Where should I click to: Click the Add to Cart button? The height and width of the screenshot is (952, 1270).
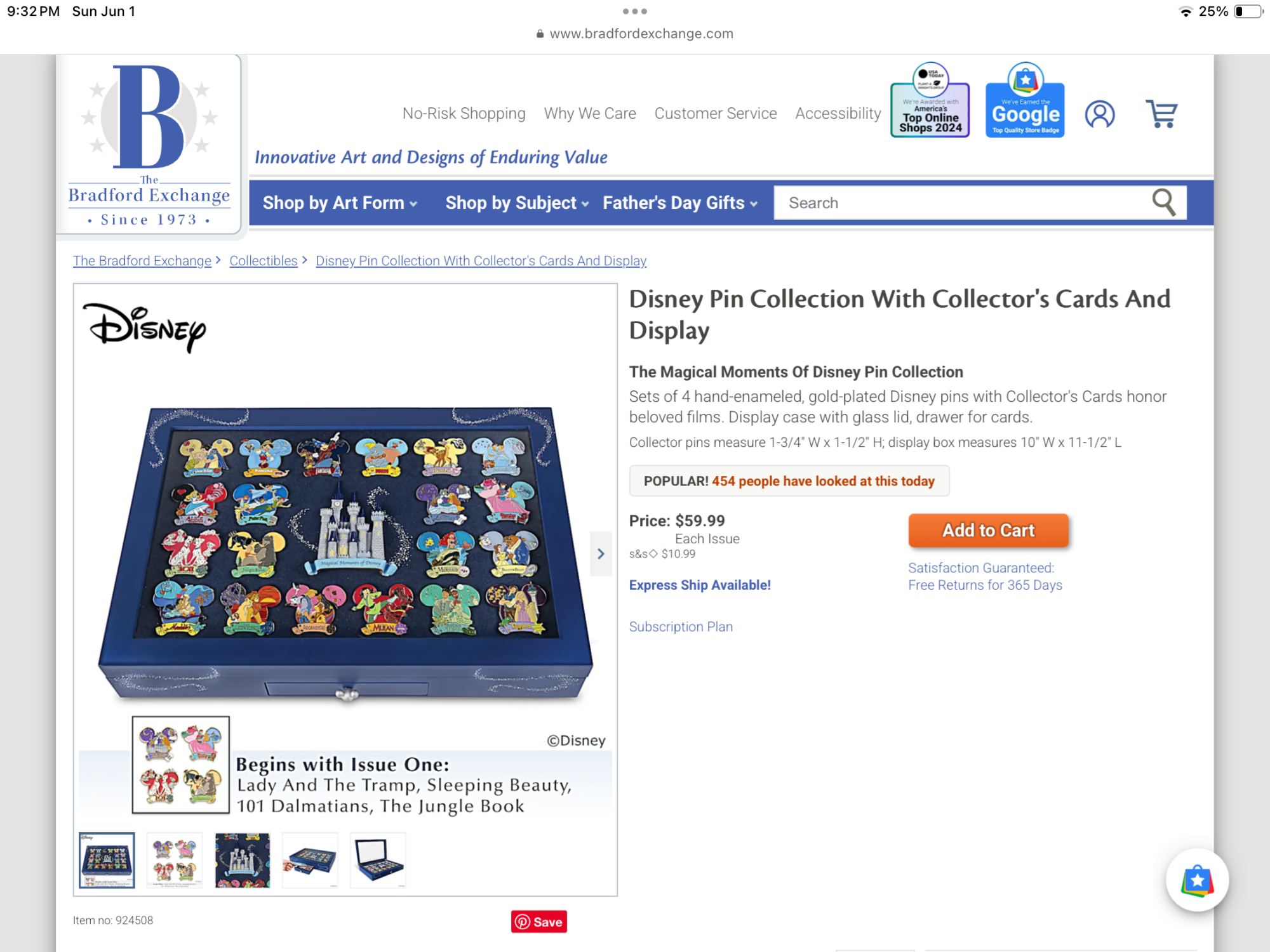click(988, 531)
